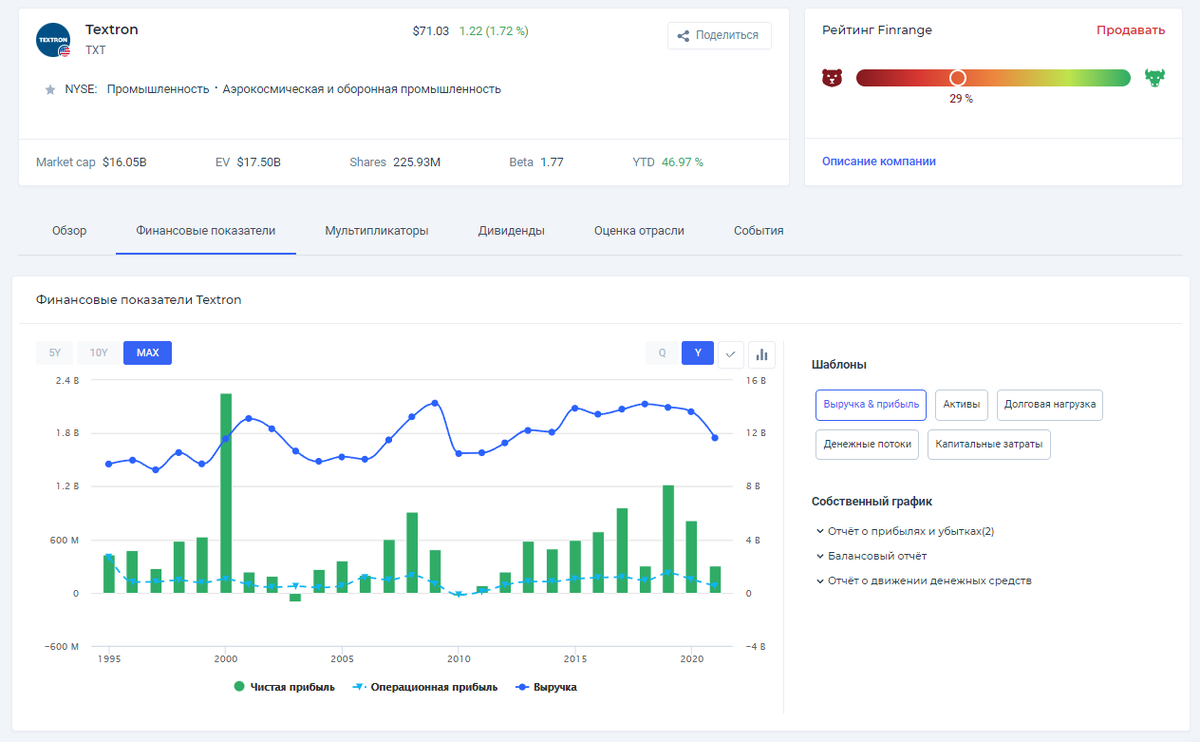Click the Промышленность sector text
The height and width of the screenshot is (742, 1200).
157,89
